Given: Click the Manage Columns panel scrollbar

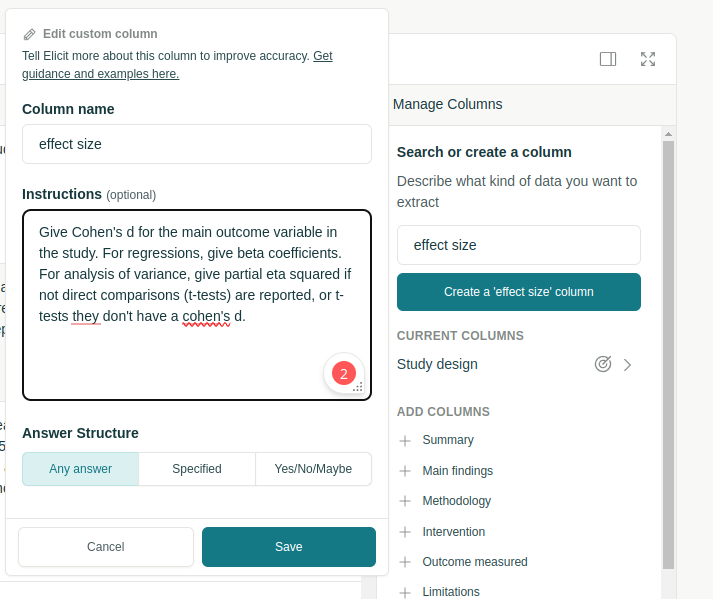Looking at the screenshot, I should click(668, 350).
